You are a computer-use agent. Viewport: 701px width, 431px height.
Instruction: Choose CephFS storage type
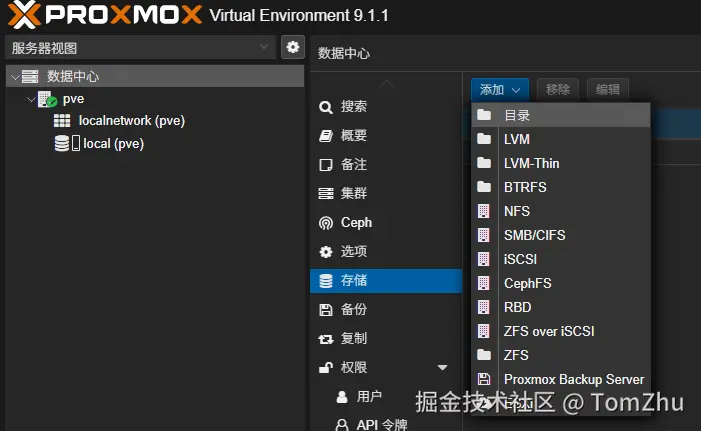coord(561,283)
